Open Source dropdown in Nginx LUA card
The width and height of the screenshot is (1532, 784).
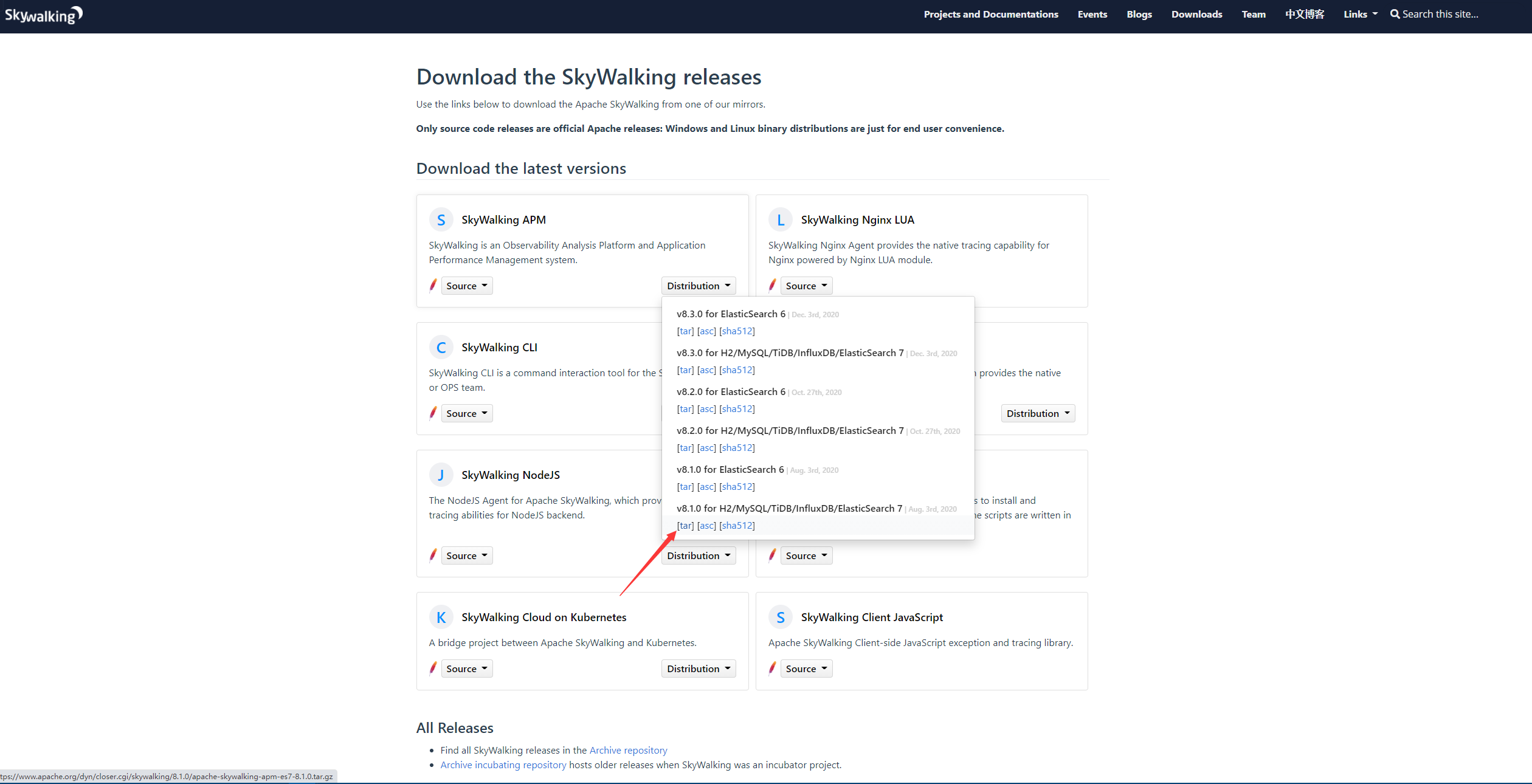click(806, 286)
